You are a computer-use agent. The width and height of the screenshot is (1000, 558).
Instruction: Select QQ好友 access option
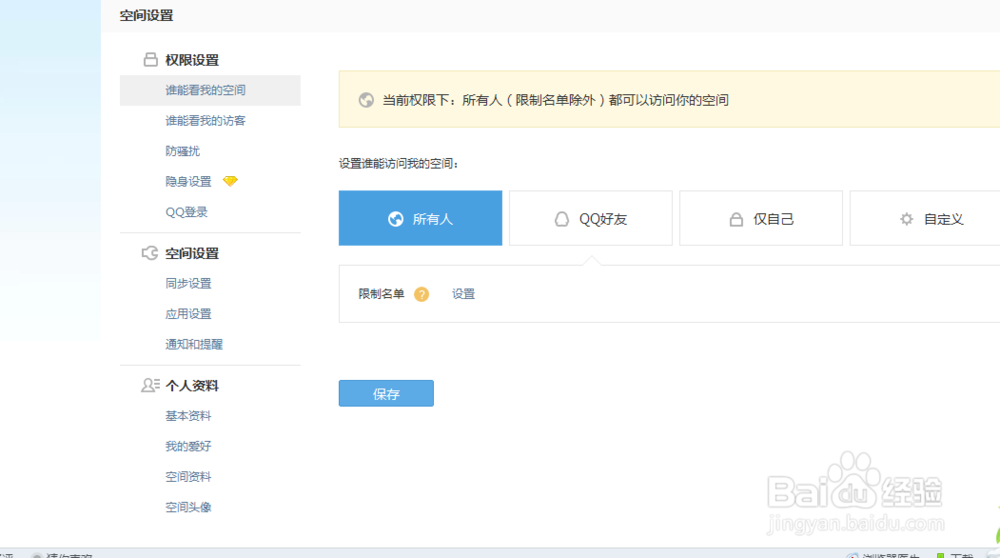tap(591, 218)
